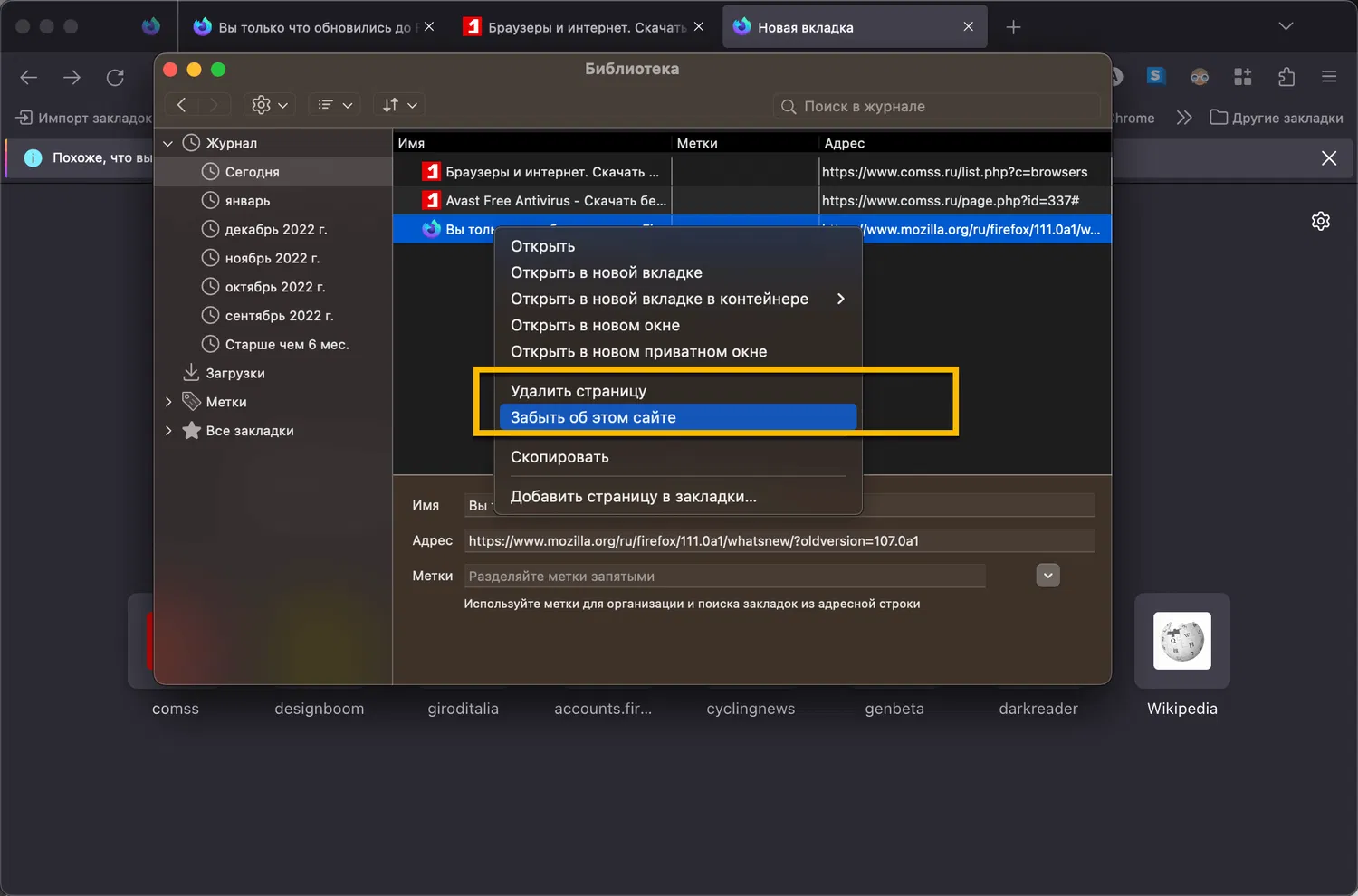
Task: Open the tags dropdown beside the Метки field
Action: pyautogui.click(x=1047, y=576)
